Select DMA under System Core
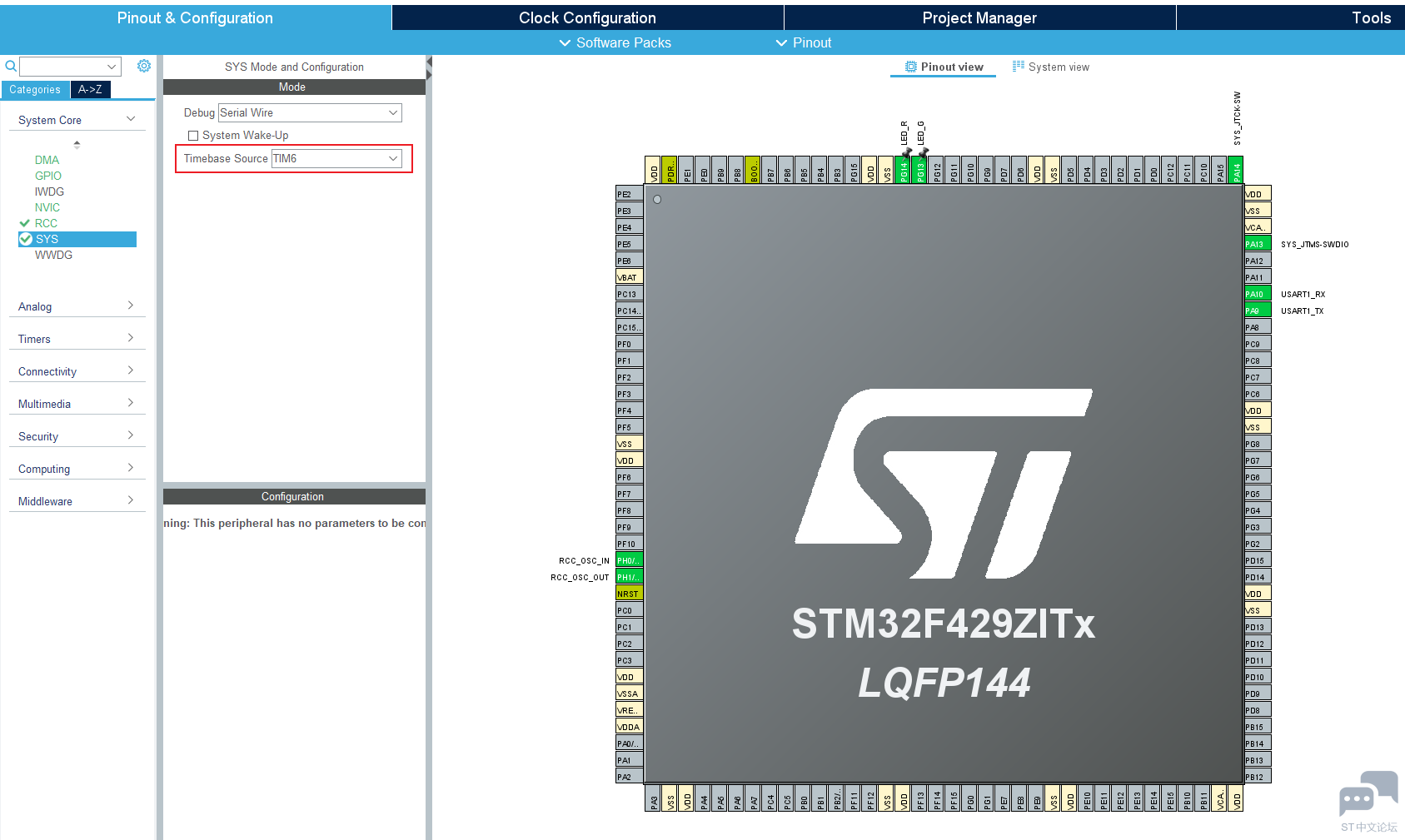 tap(47, 160)
